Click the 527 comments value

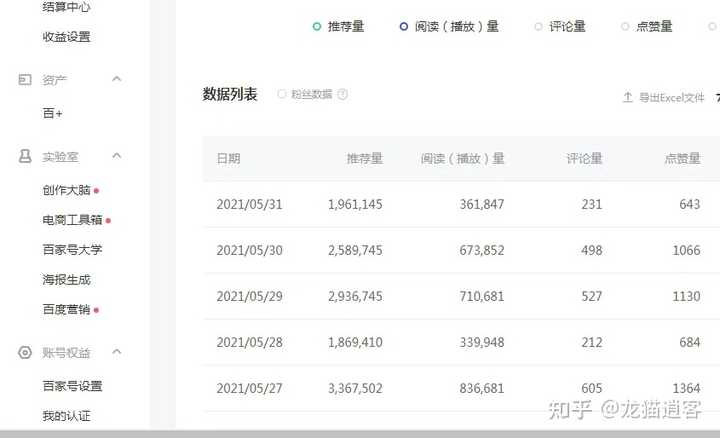[x=591, y=296]
